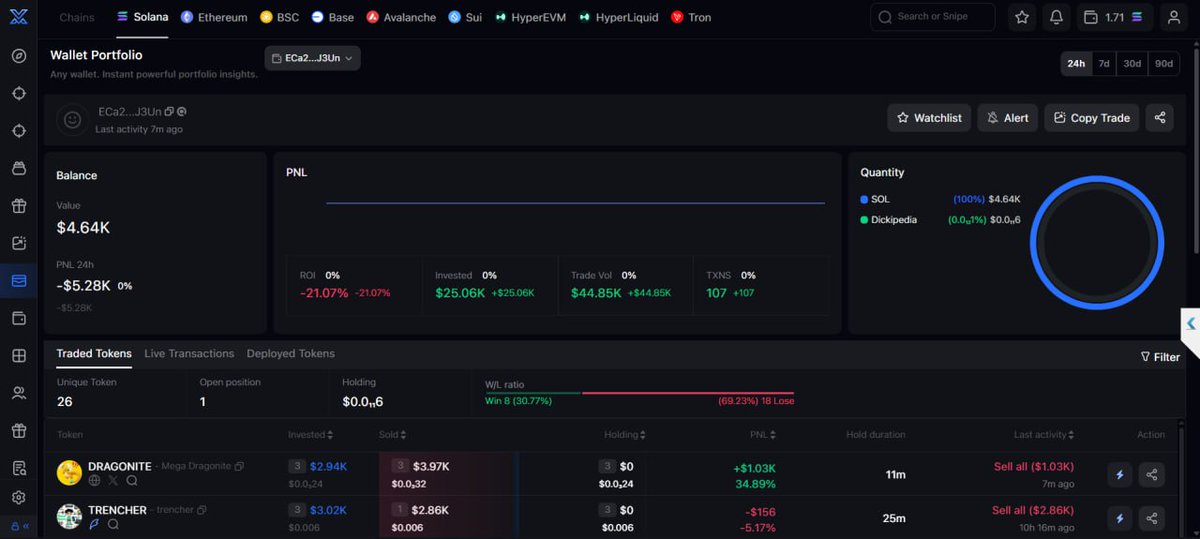This screenshot has height=539, width=1200.
Task: Copy the TRENCHER token address
Action: coord(202,511)
